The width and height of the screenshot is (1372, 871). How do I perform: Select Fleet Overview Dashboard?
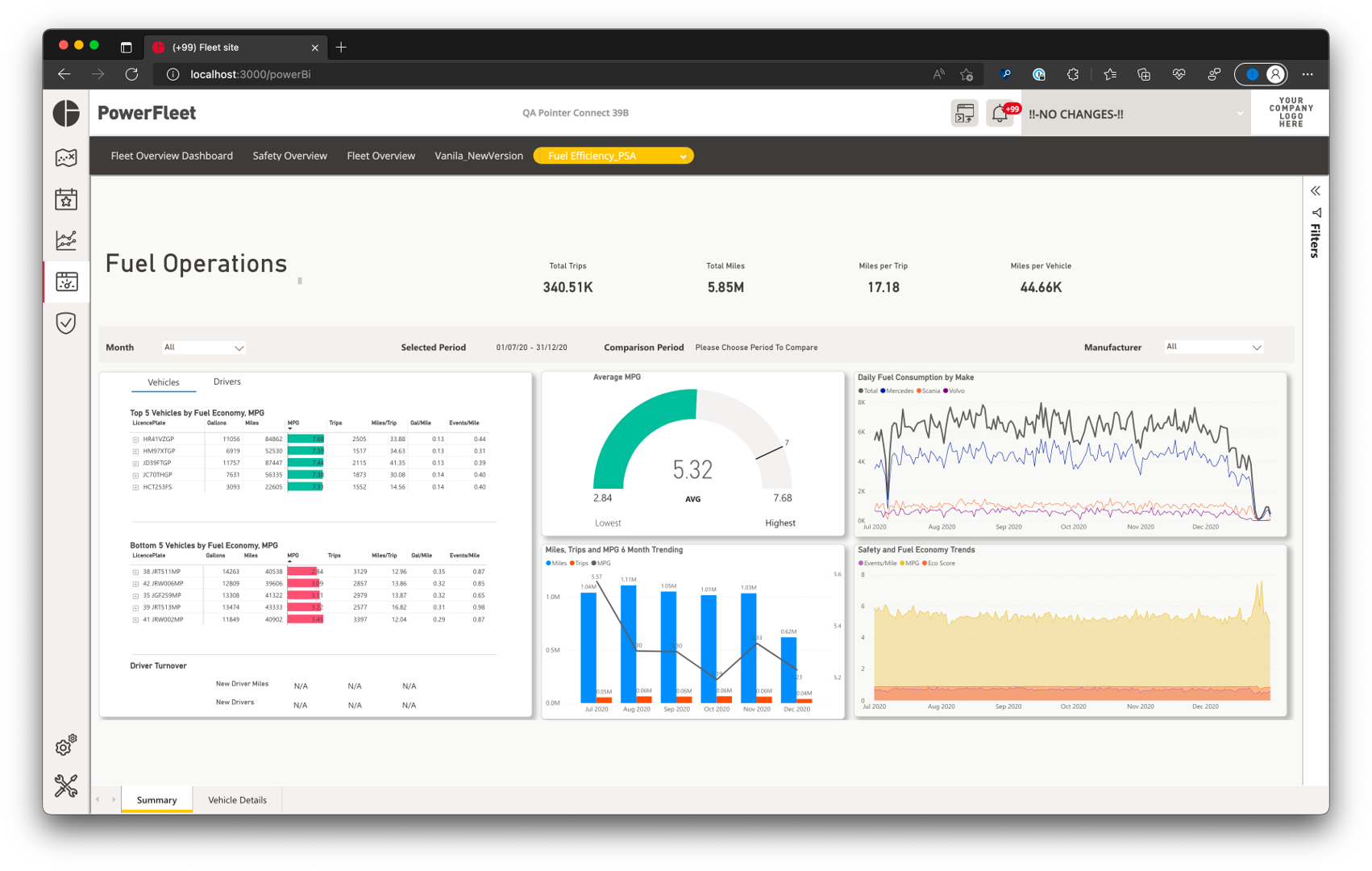pos(172,156)
